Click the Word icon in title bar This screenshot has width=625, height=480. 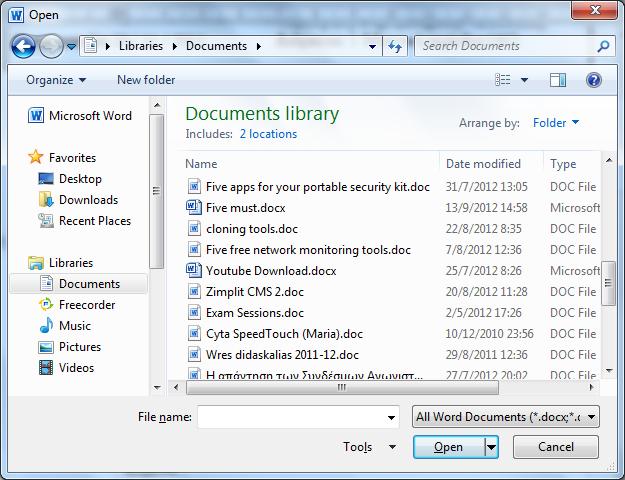click(16, 15)
